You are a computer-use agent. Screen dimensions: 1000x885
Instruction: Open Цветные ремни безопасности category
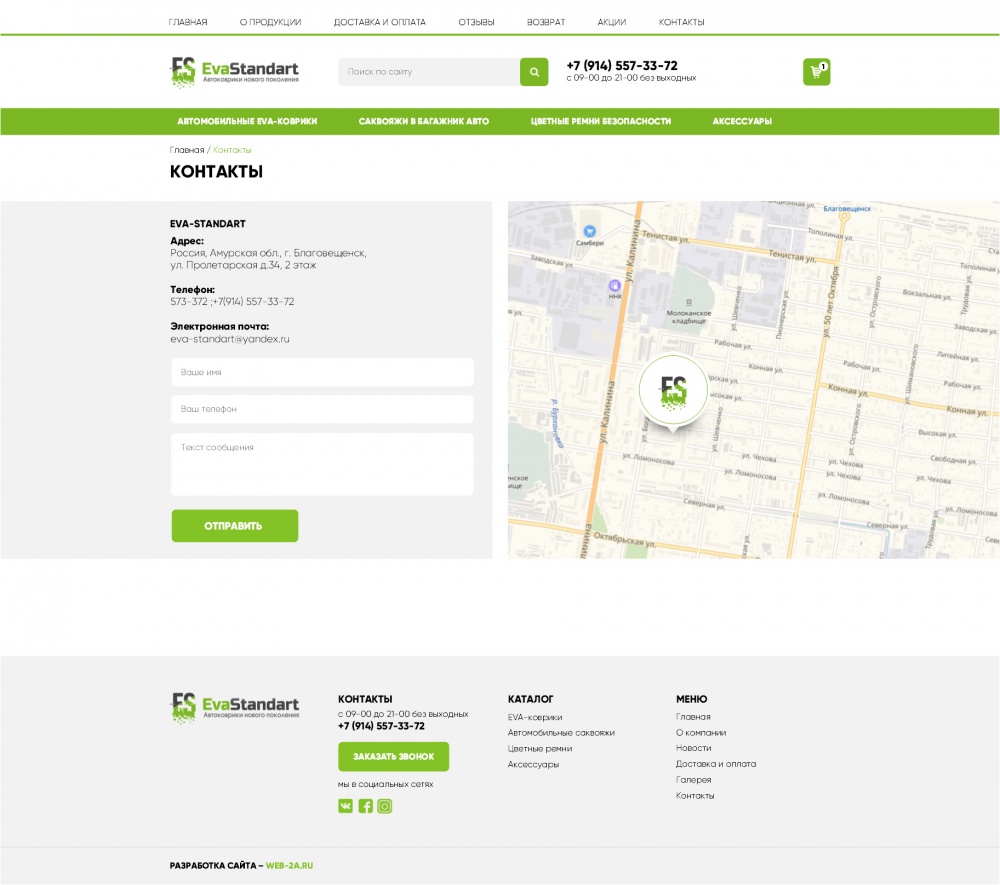[600, 121]
